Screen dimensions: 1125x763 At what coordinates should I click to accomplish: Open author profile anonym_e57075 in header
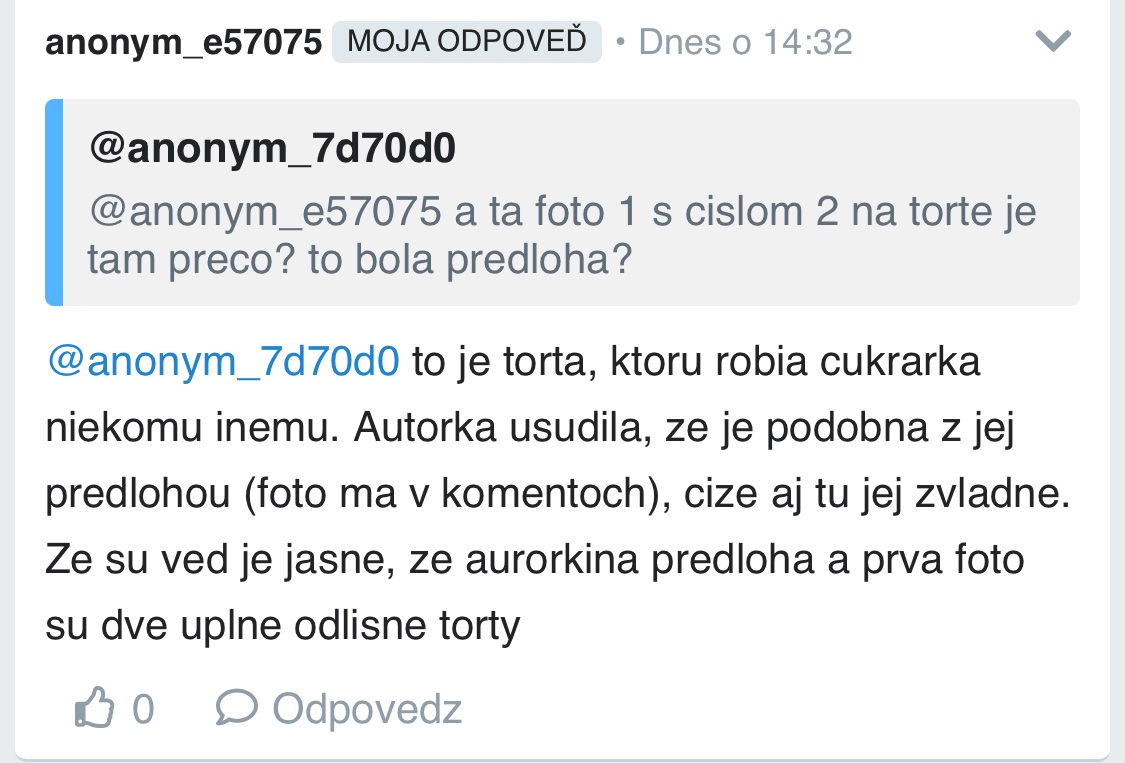click(x=183, y=42)
